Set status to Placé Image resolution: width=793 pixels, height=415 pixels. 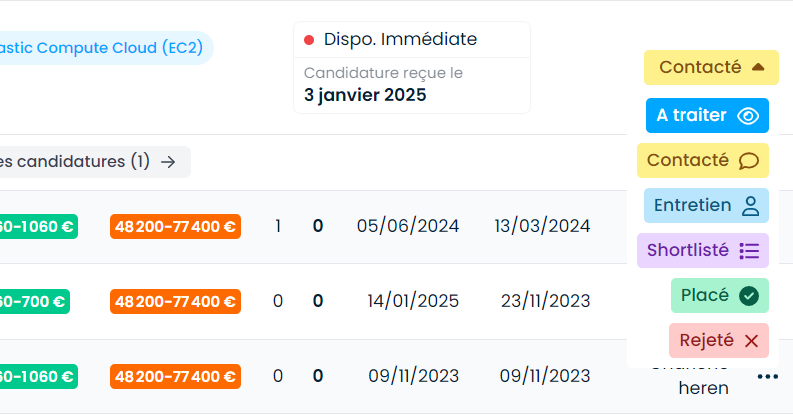tap(720, 296)
